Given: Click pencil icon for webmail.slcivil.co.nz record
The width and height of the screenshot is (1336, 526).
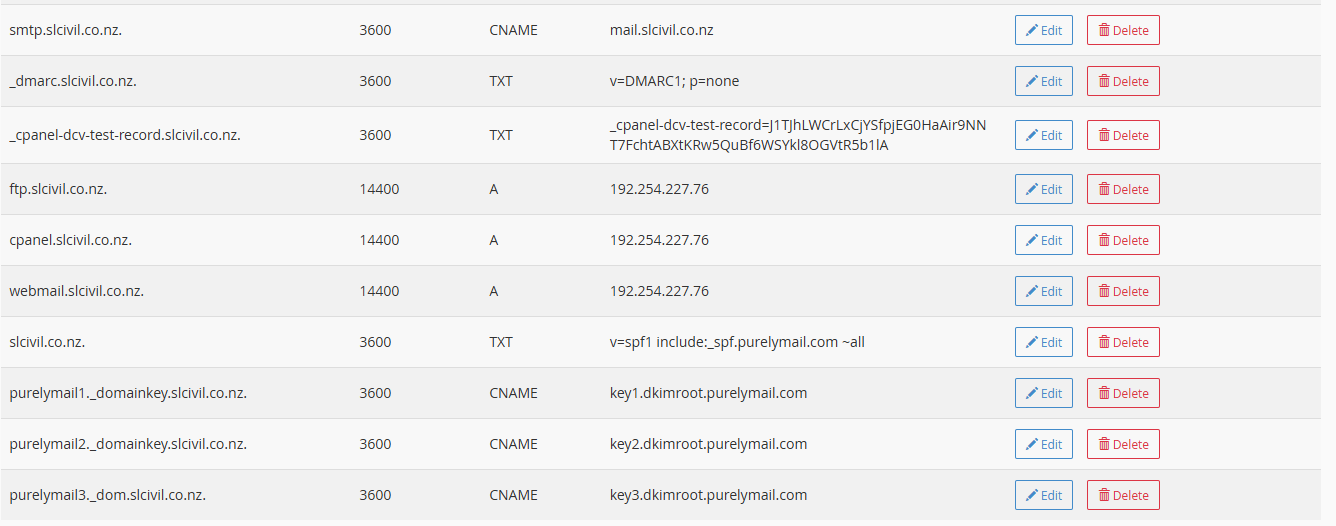Looking at the screenshot, I should [1031, 291].
